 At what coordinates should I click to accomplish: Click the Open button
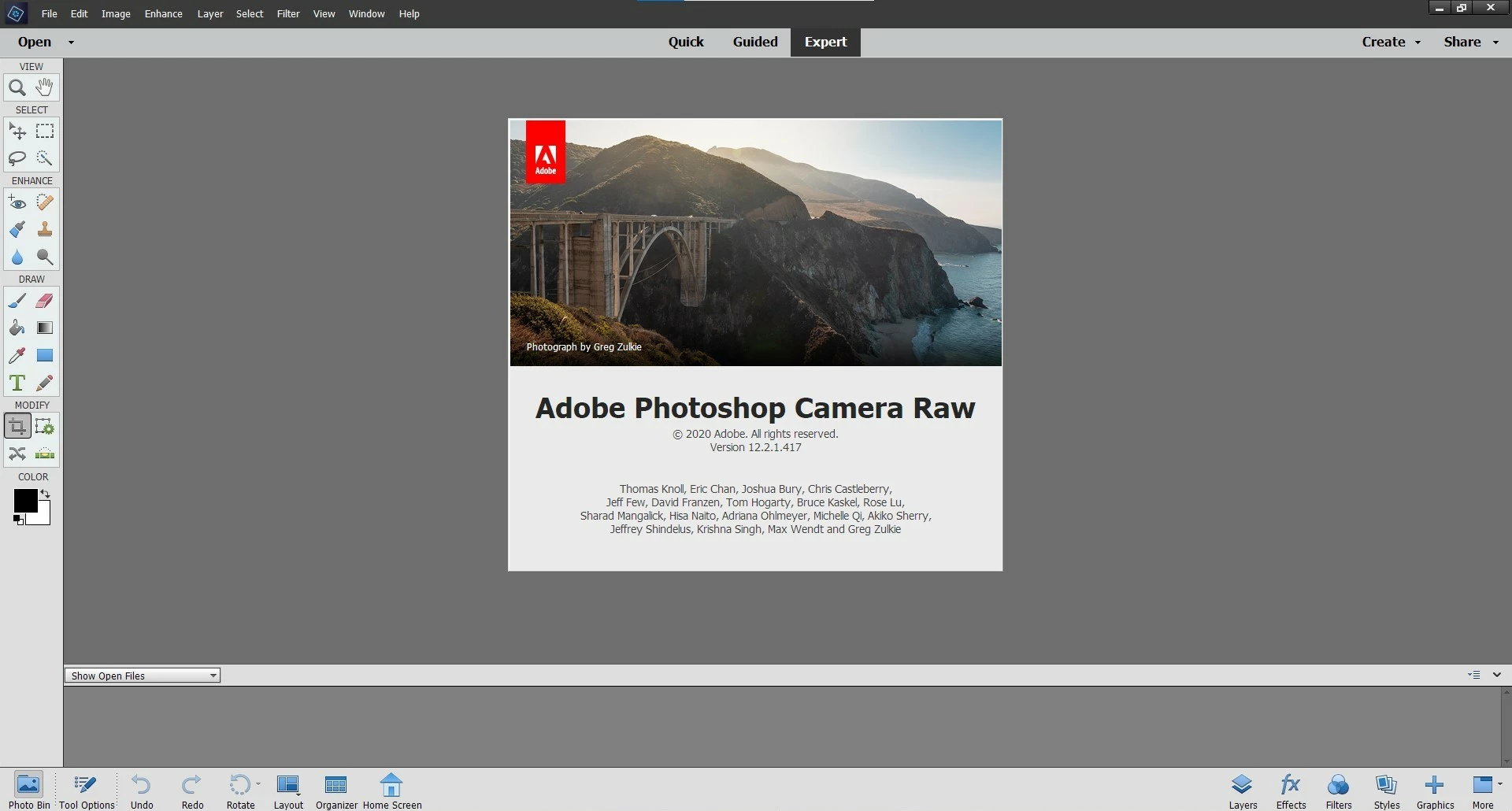click(35, 42)
